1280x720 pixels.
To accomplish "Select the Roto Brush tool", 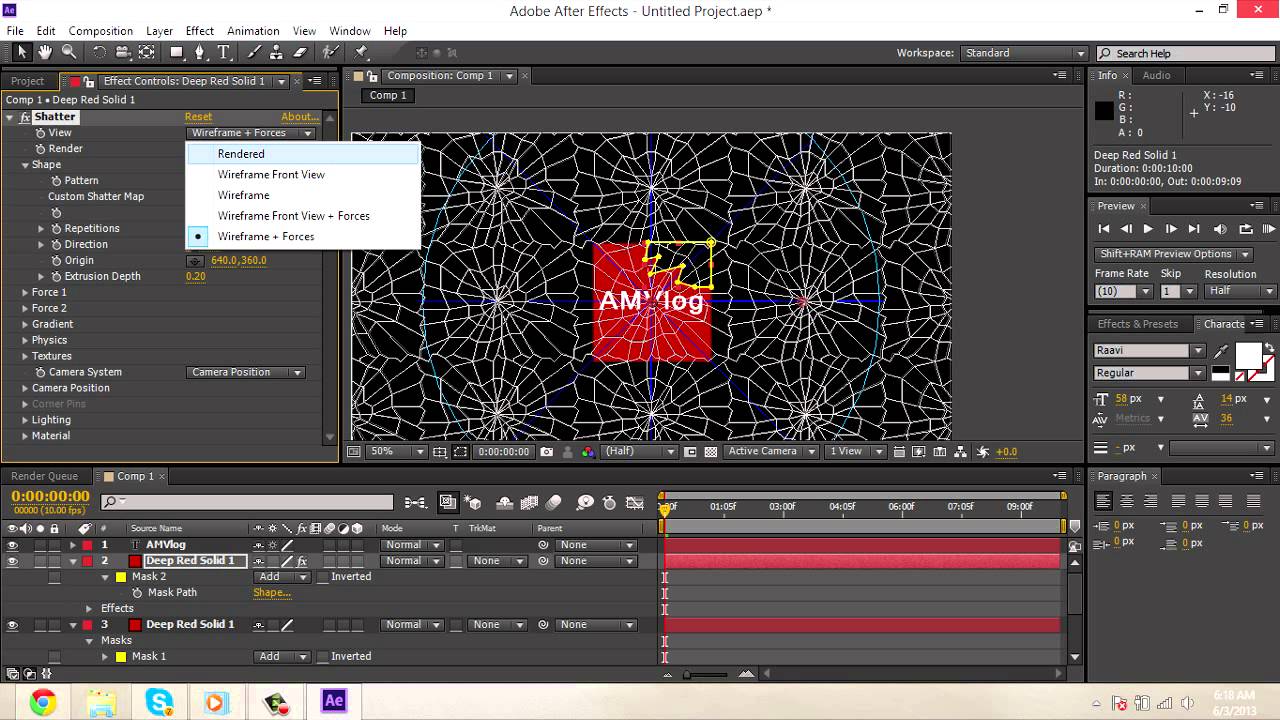I will (x=330, y=53).
